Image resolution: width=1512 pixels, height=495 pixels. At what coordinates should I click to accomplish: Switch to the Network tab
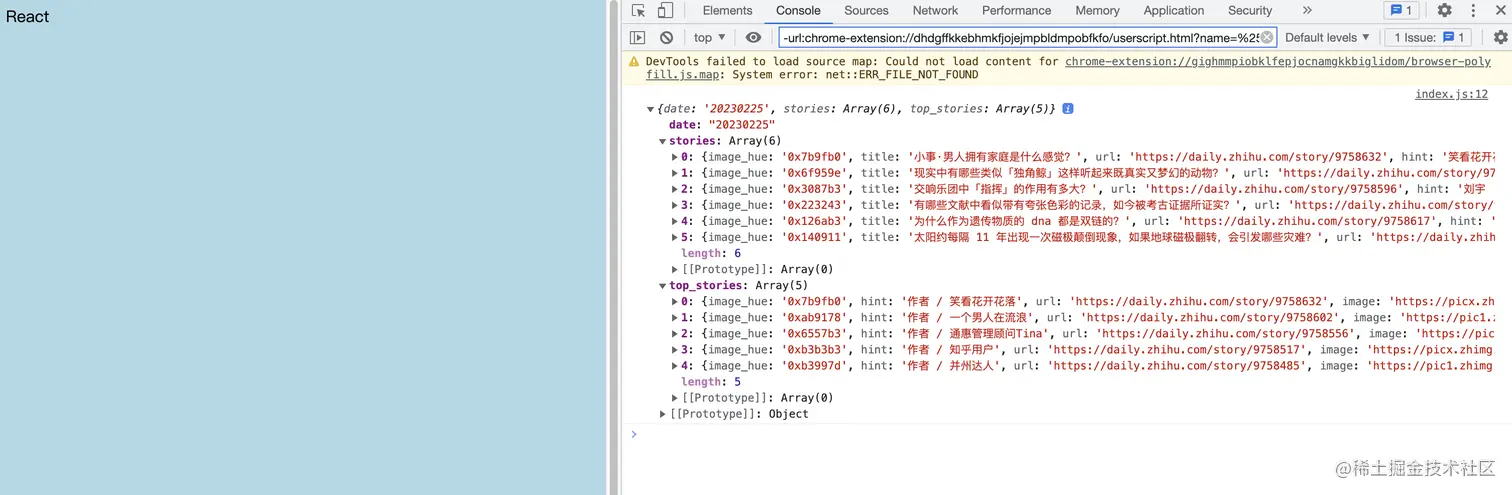click(x=935, y=10)
